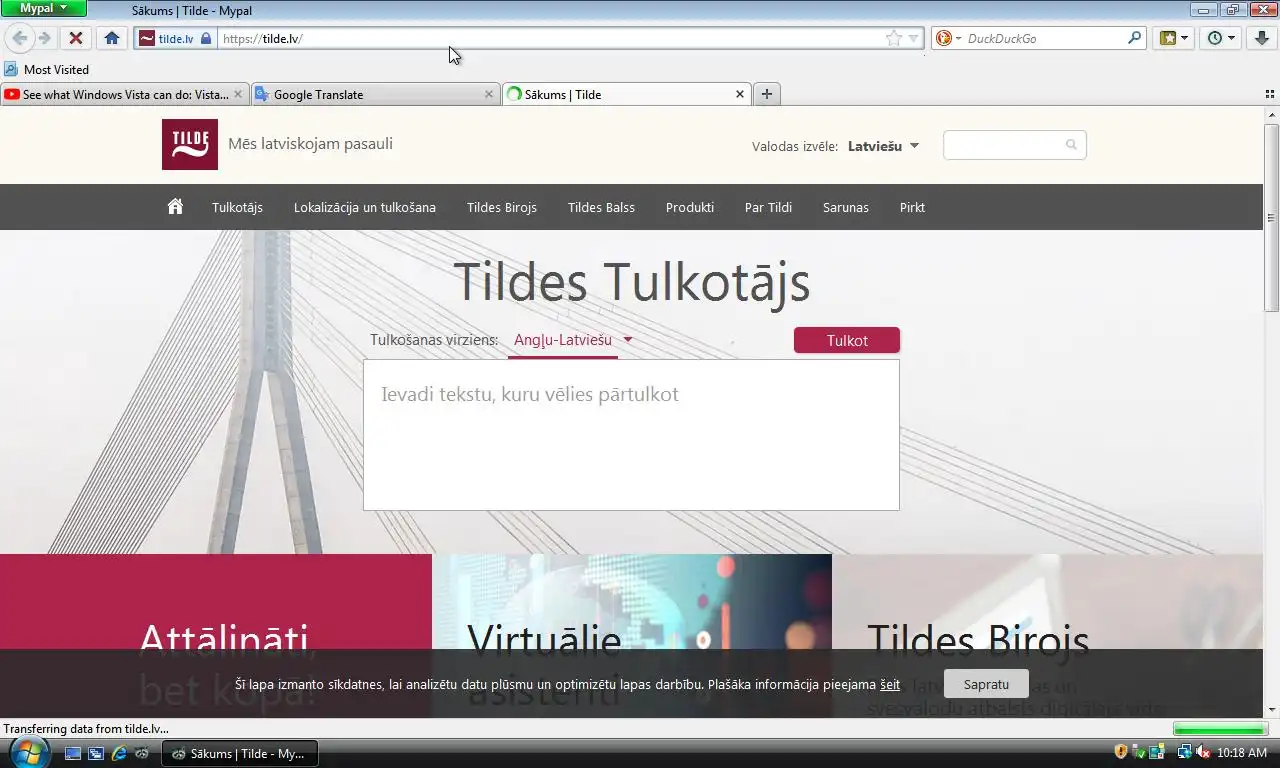Open the Attālināti, bet kopā banner

pos(216,636)
